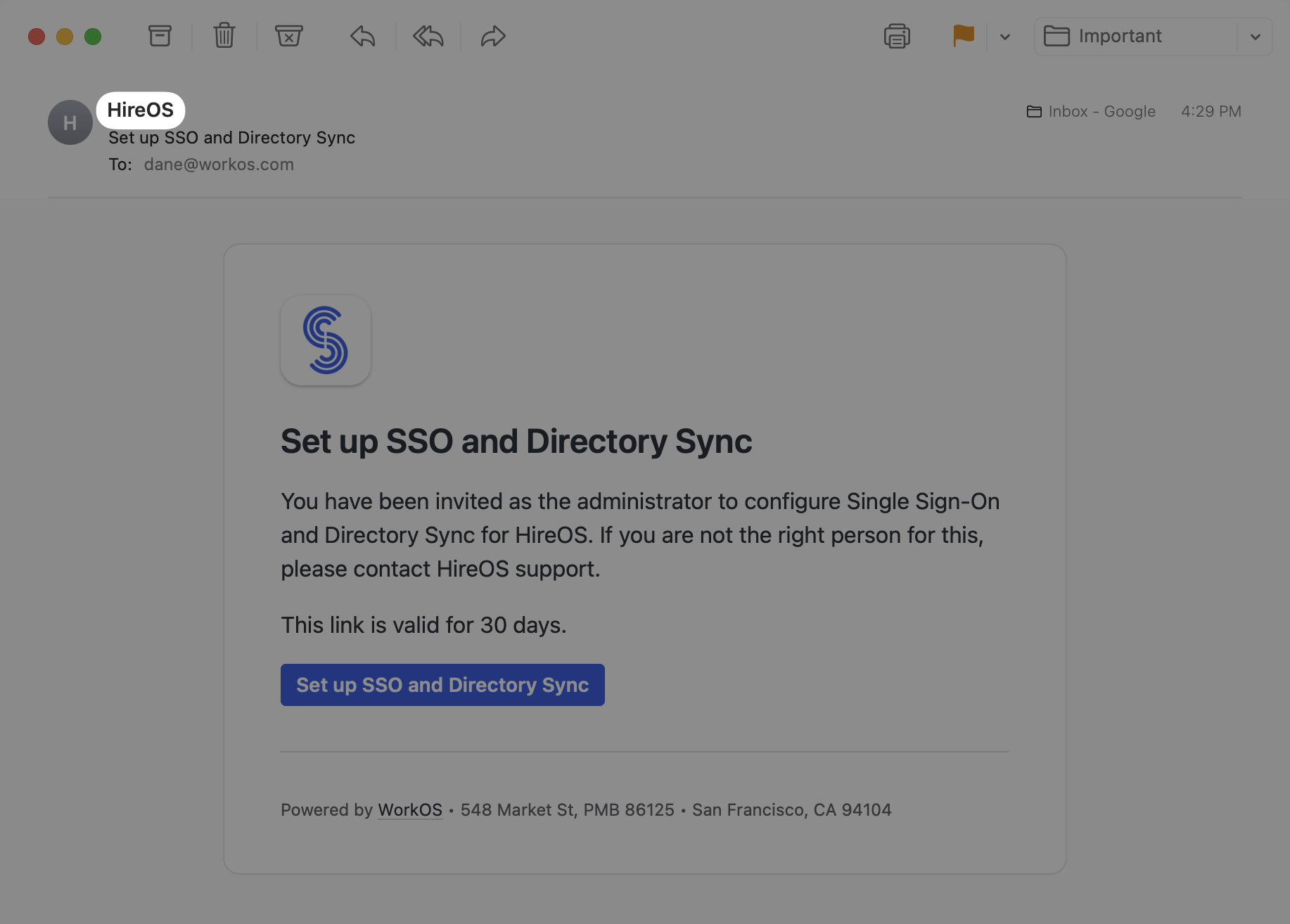Screen dimensions: 1290x924
Task: Reply to the HireOS email
Action: (362, 36)
